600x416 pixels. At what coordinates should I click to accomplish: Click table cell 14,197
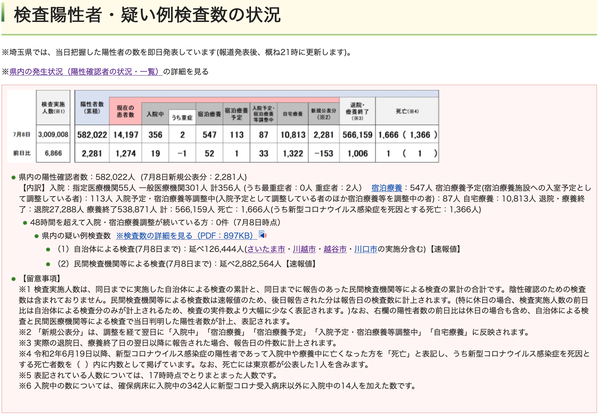(x=126, y=135)
